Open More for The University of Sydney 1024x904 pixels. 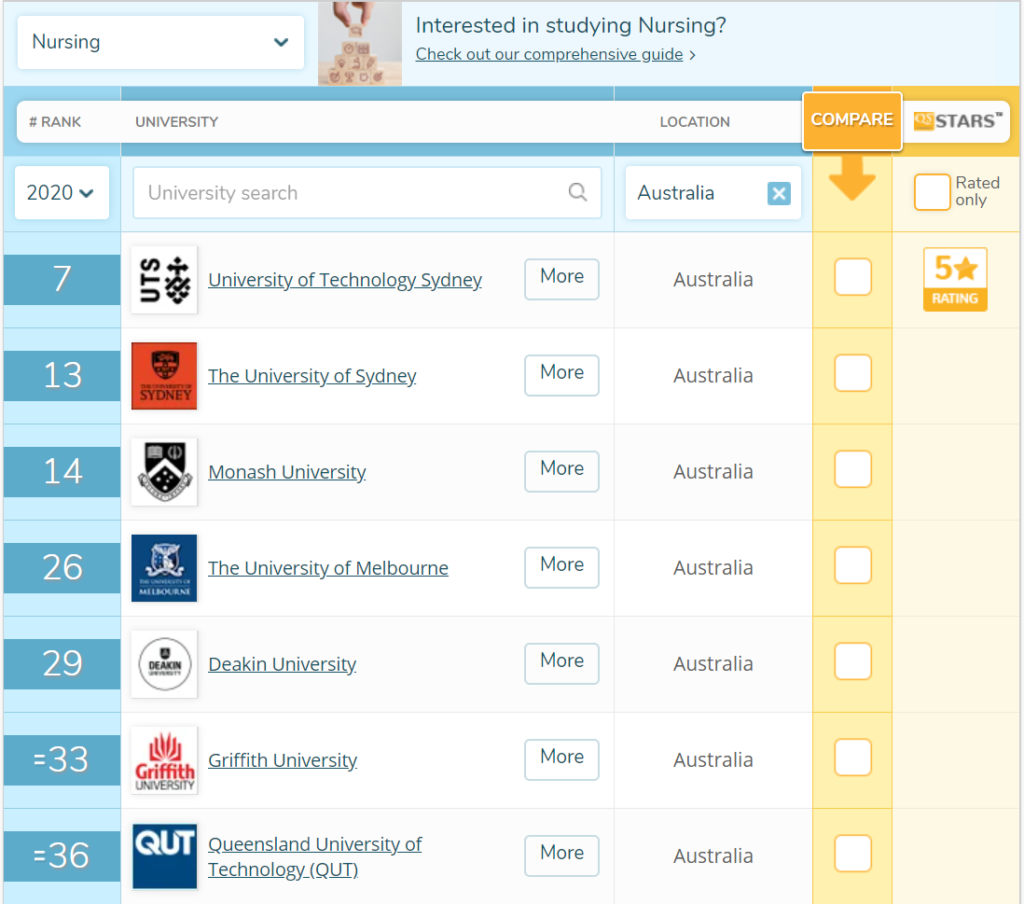coord(562,375)
